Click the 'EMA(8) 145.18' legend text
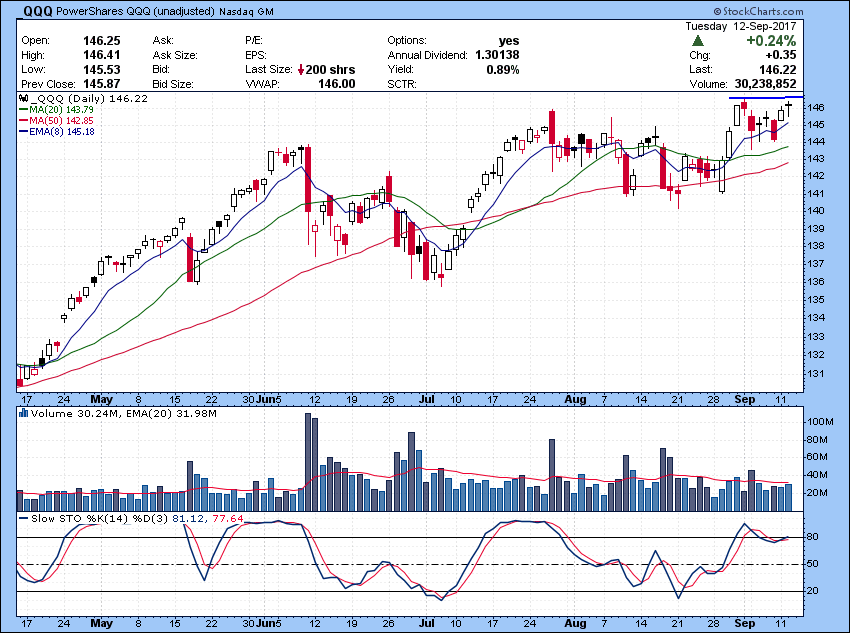 62,132
